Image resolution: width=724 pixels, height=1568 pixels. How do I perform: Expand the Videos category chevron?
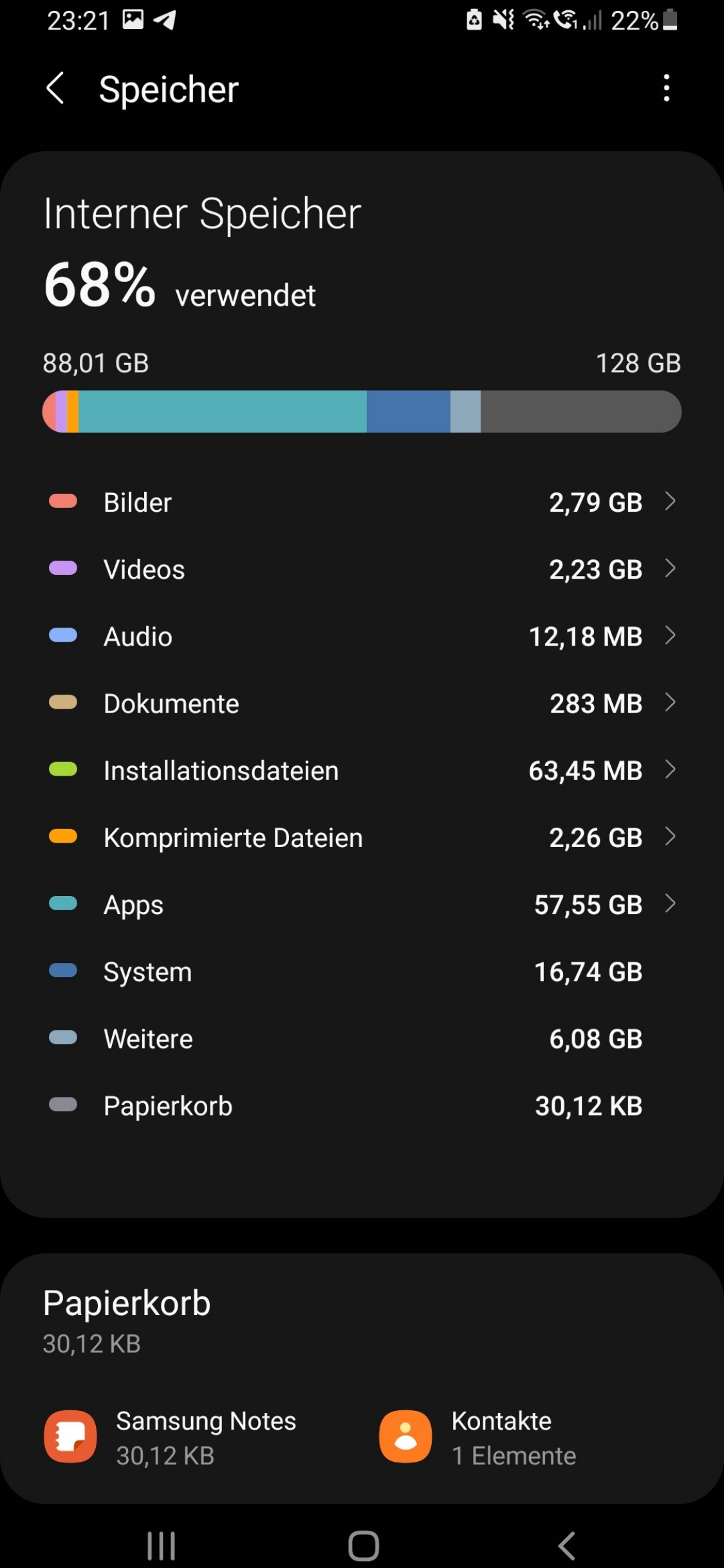coord(670,568)
